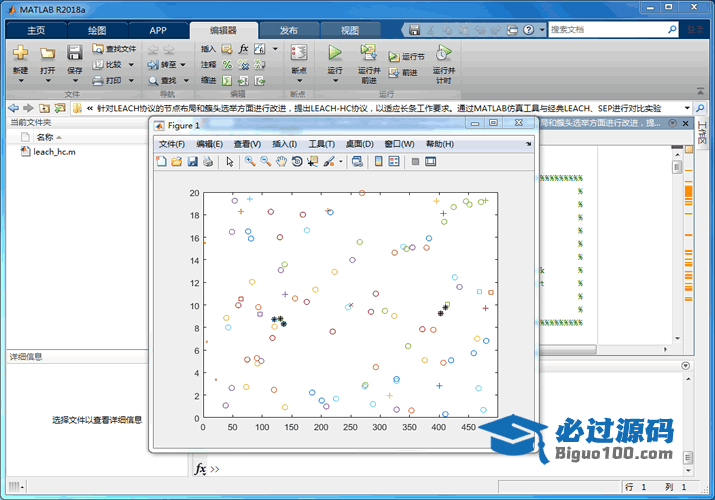The image size is (715, 500).
Task: Select the Zoom Out tool in Figure 1
Action: (x=265, y=161)
